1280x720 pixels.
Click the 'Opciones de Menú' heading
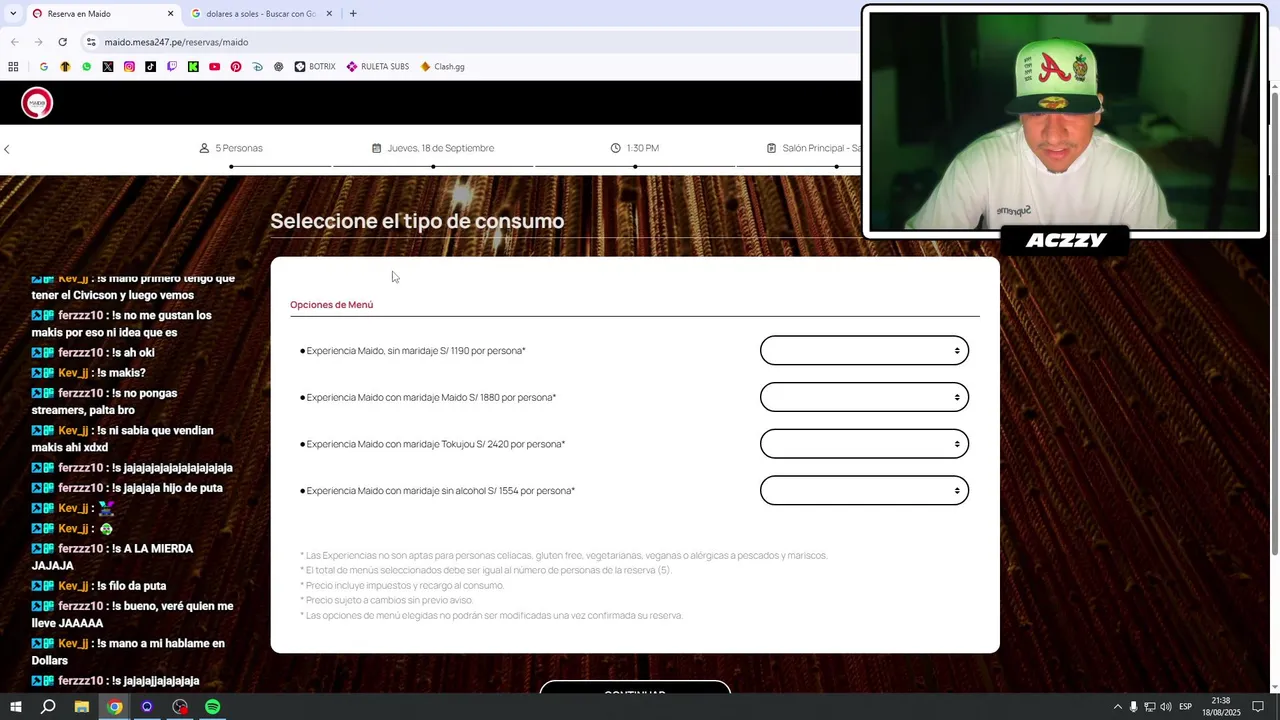pyautogui.click(x=331, y=305)
